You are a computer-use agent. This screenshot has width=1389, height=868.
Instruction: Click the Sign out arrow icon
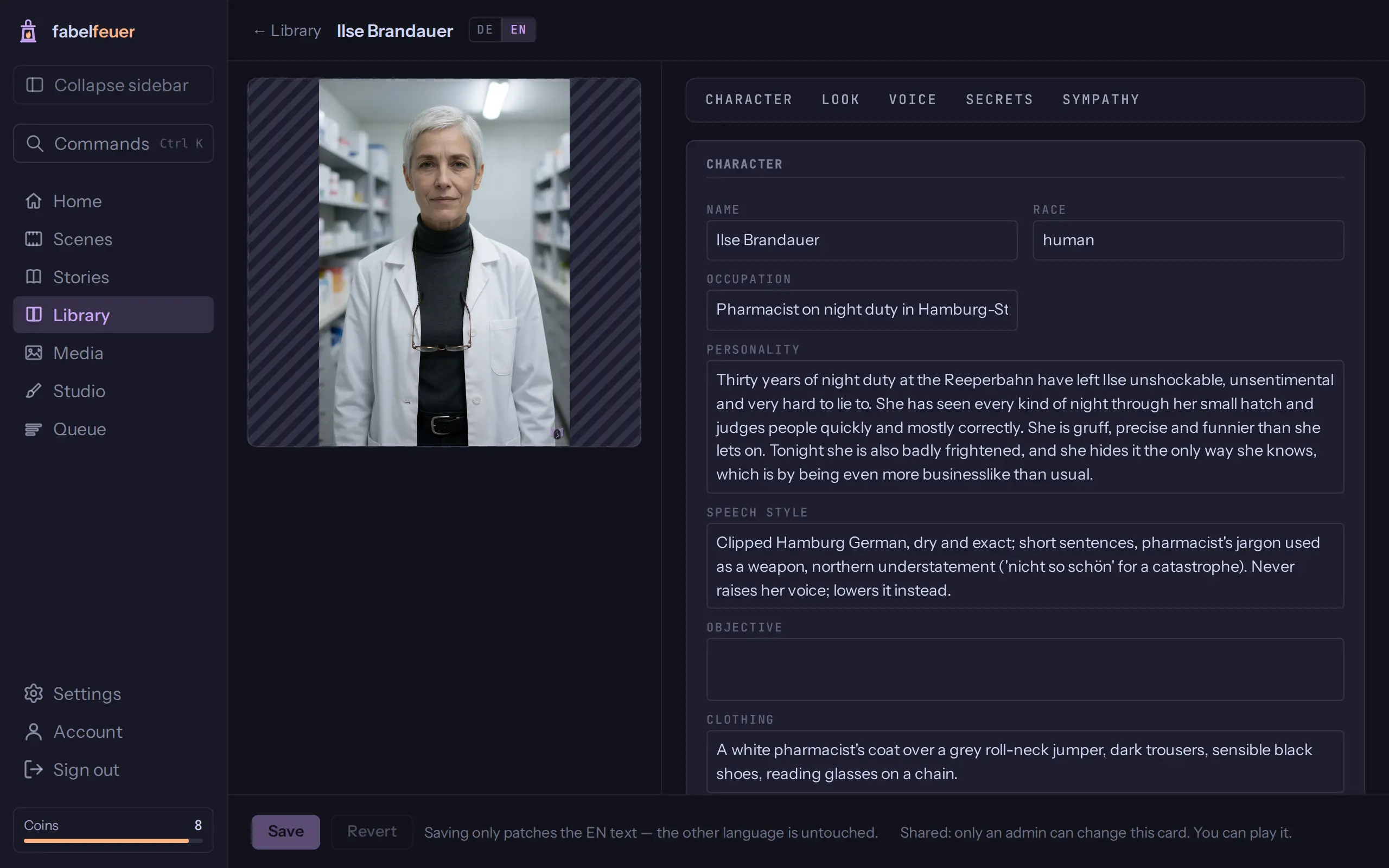(33, 769)
